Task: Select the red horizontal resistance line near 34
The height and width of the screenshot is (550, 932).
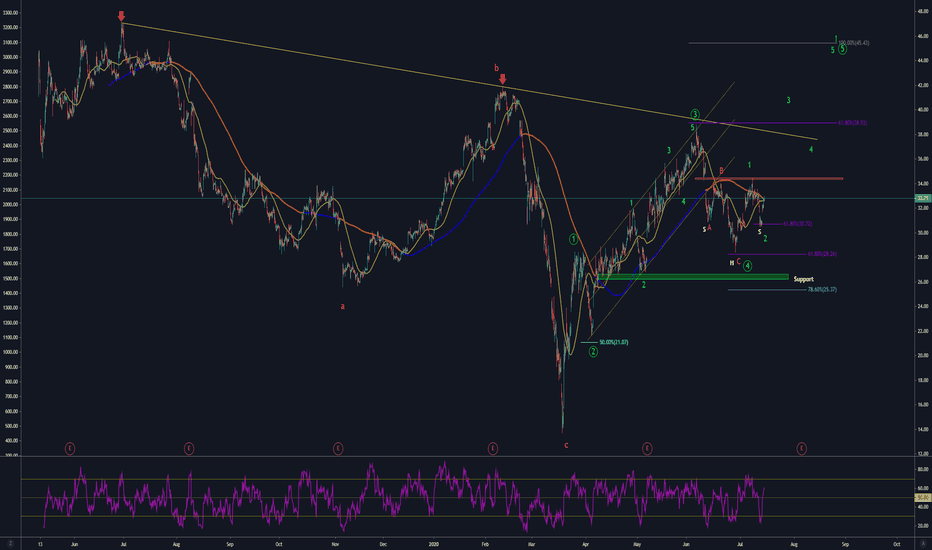Action: [x=769, y=178]
